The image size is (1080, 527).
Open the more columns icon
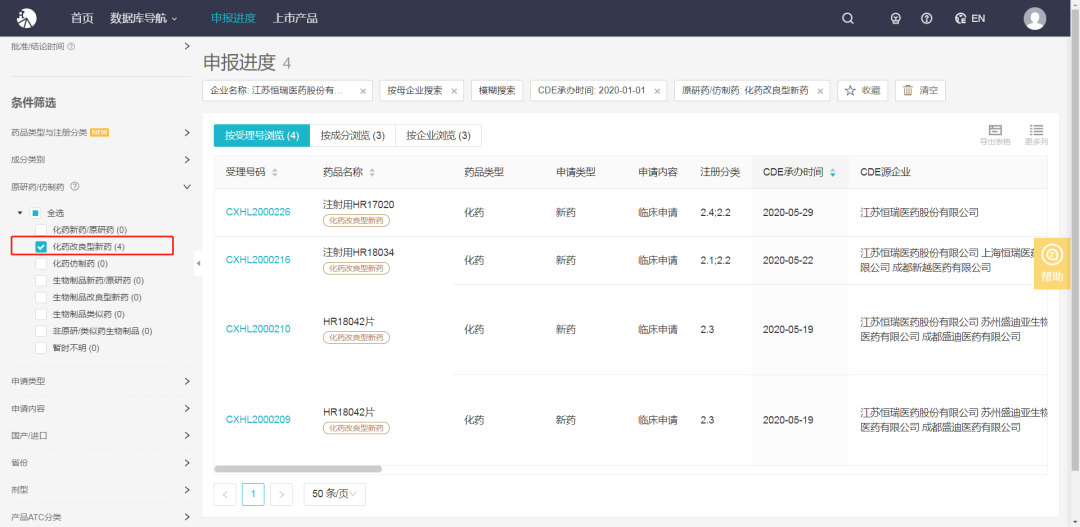pos(1036,134)
